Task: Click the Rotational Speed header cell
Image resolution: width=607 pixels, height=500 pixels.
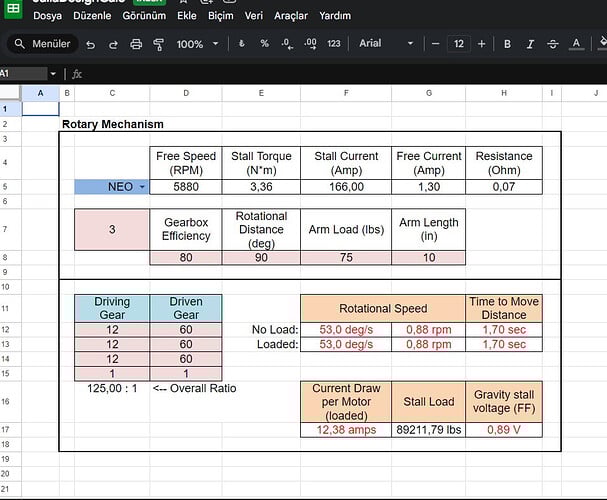Action: coord(383,308)
